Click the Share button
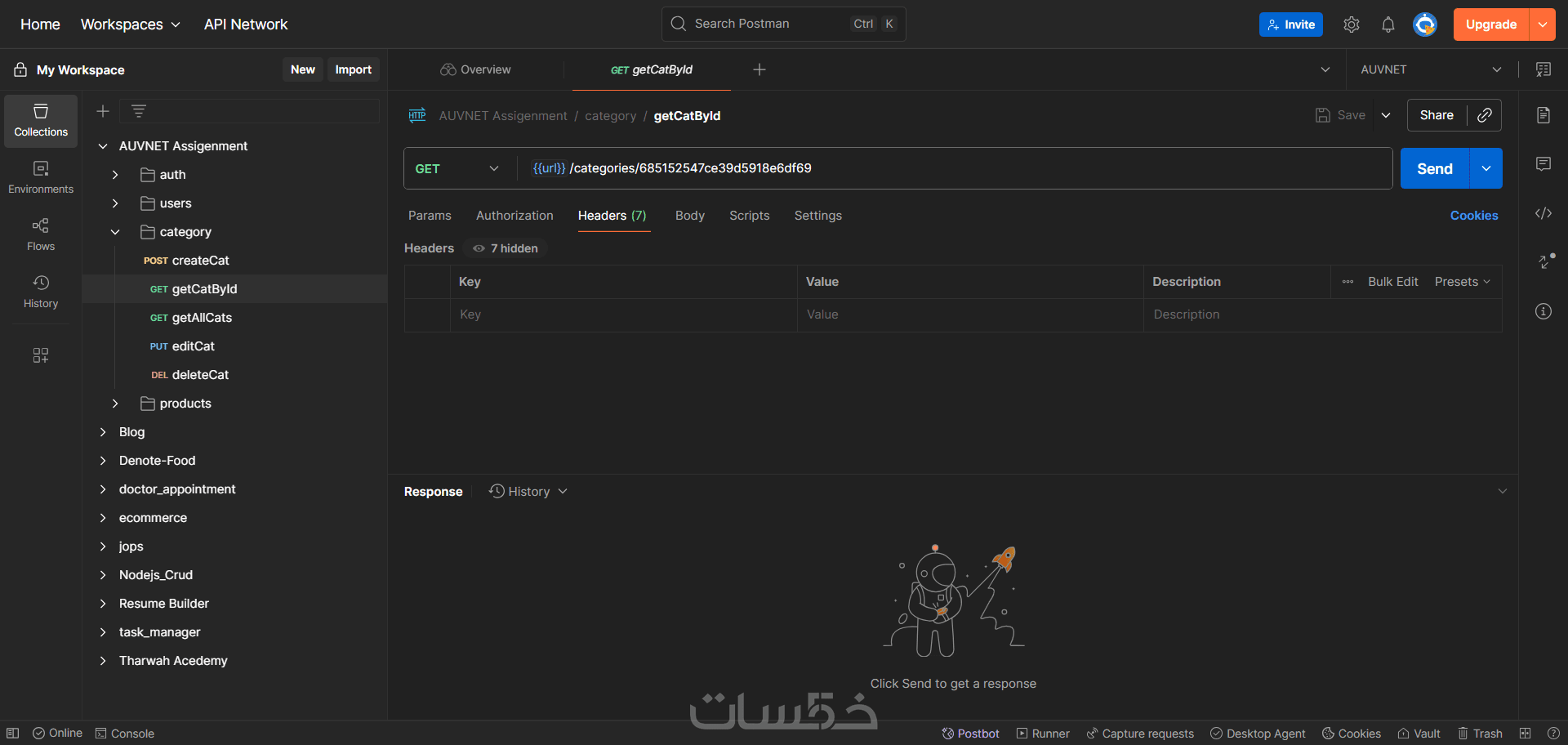Screen dimensions: 1568x745 [1437, 115]
